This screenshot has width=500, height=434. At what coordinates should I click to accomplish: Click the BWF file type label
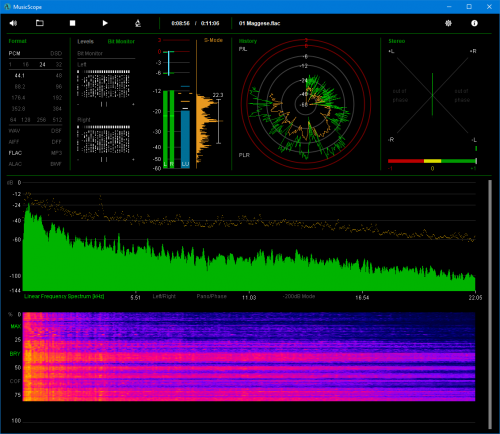coord(56,164)
